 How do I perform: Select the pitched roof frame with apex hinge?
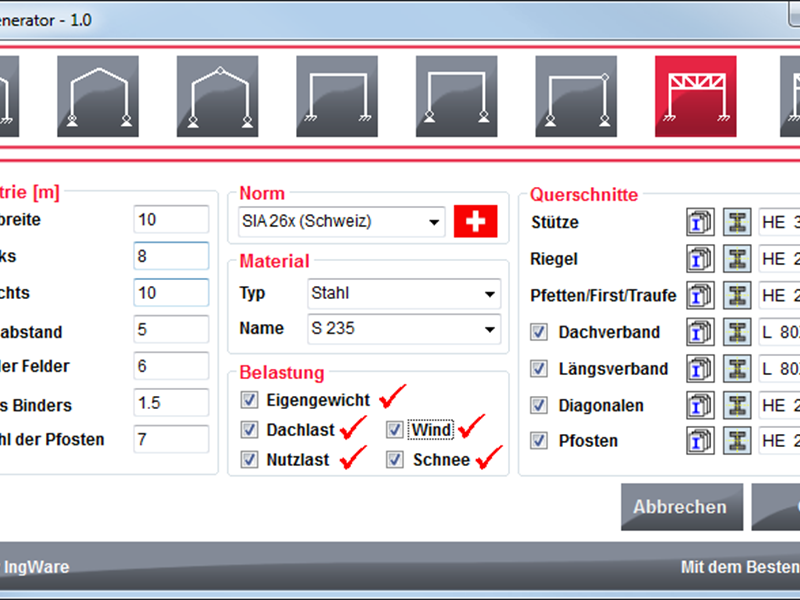(217, 96)
